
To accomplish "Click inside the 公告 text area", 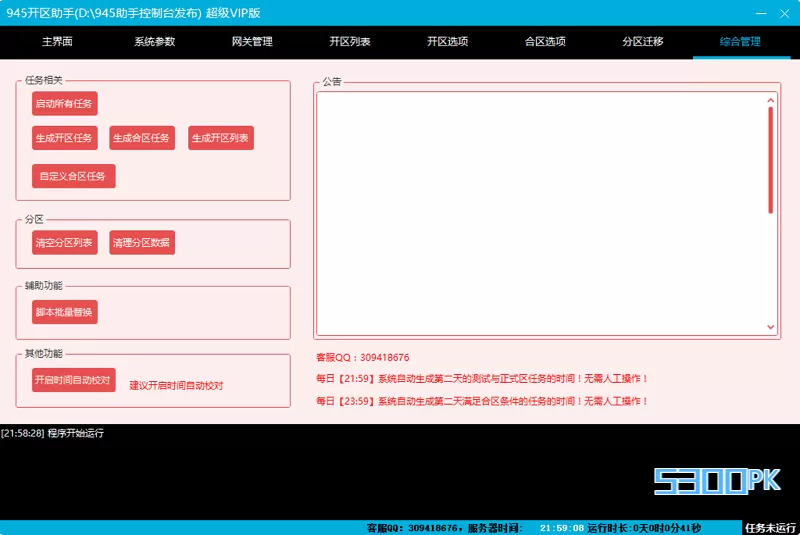I will 541,213.
